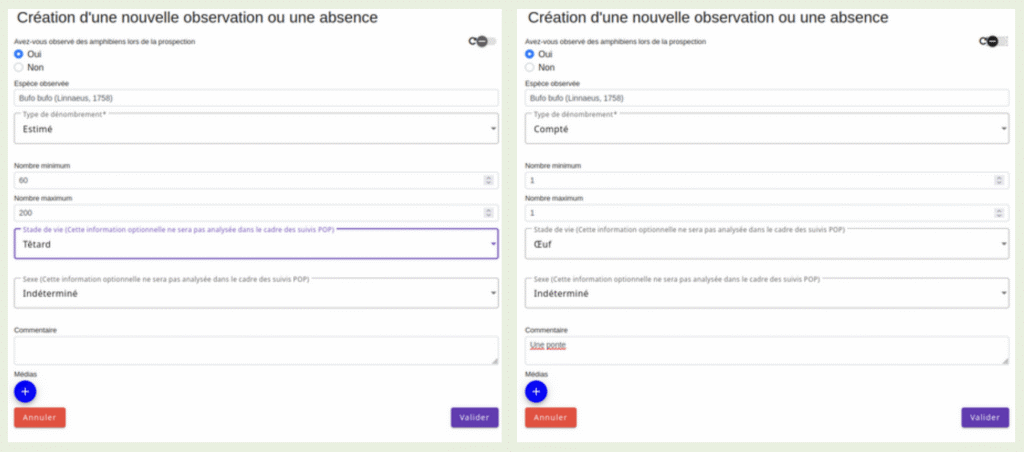Screen dimensions: 1024x452
Task: Add media with plus icon in right form
Action: [x=536, y=391]
